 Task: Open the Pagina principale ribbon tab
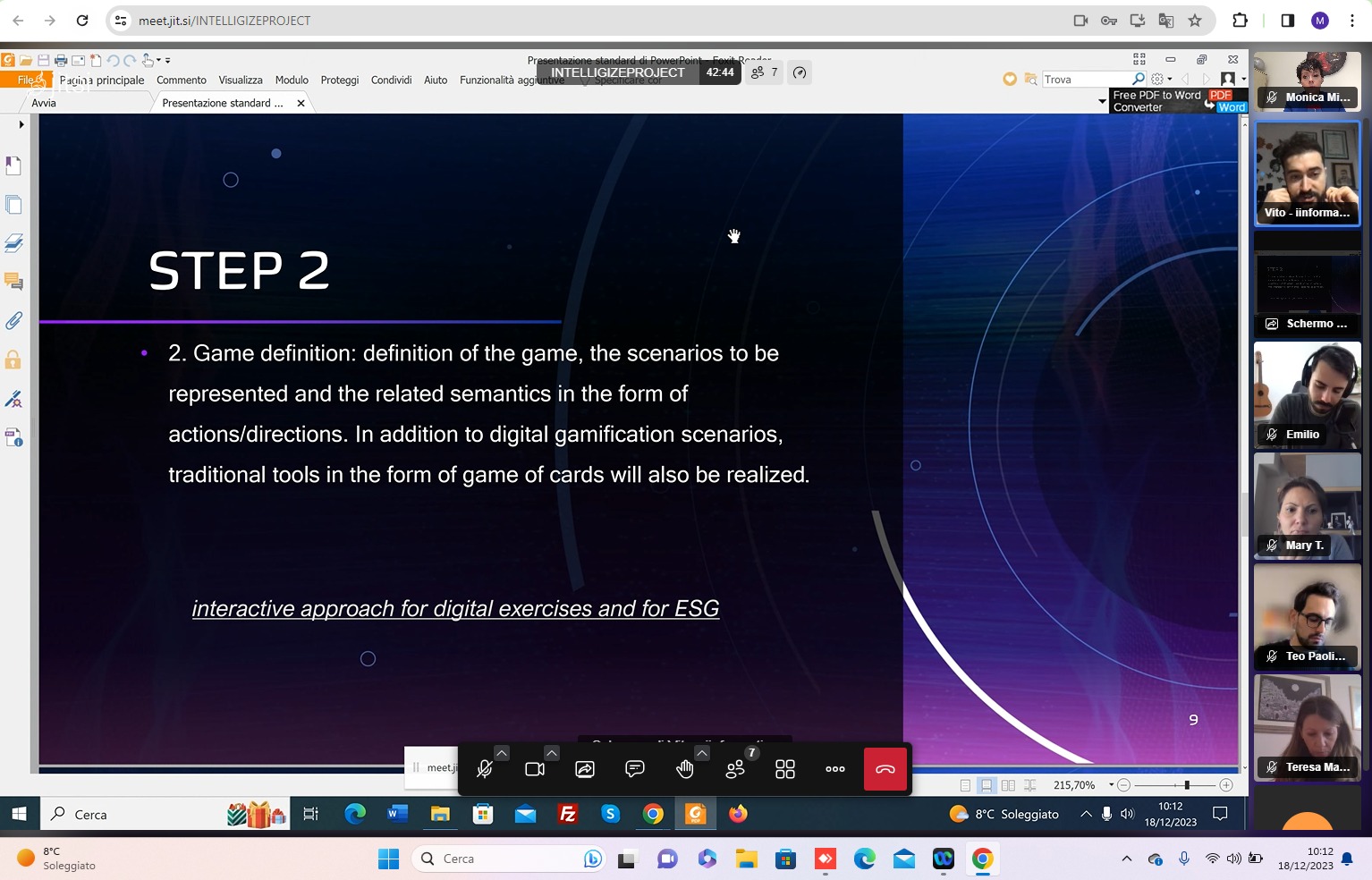[102, 80]
